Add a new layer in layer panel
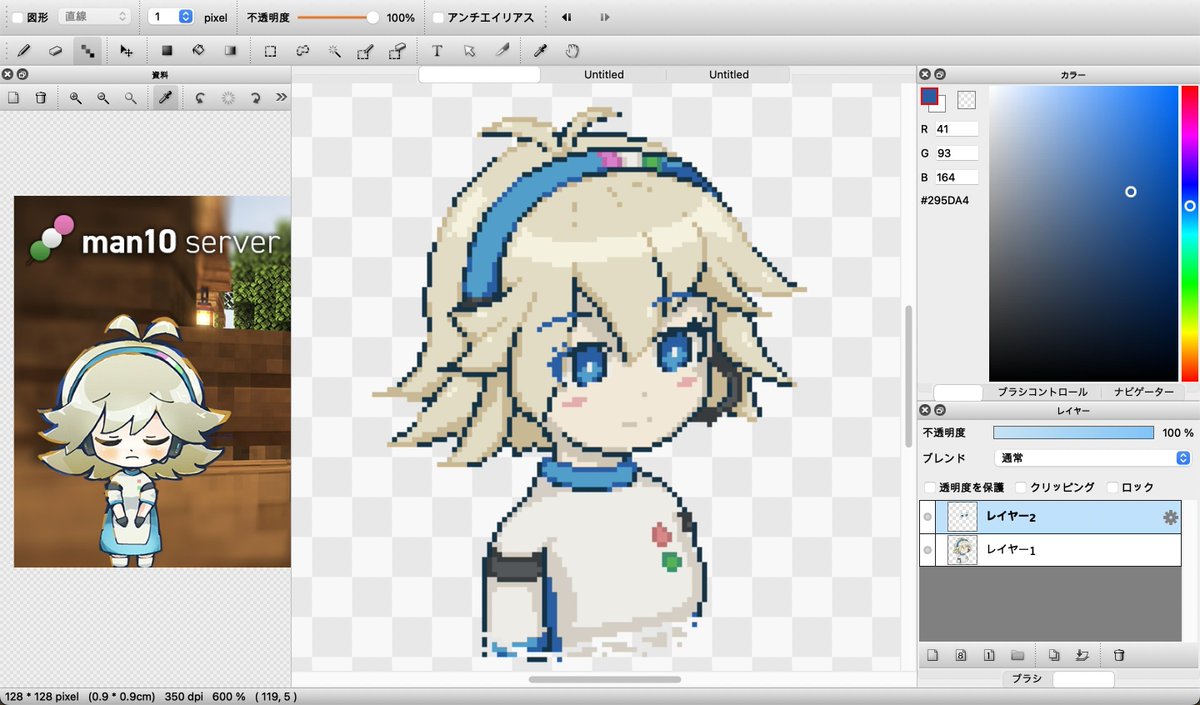Screen dimensions: 1200x705 (x=933, y=656)
